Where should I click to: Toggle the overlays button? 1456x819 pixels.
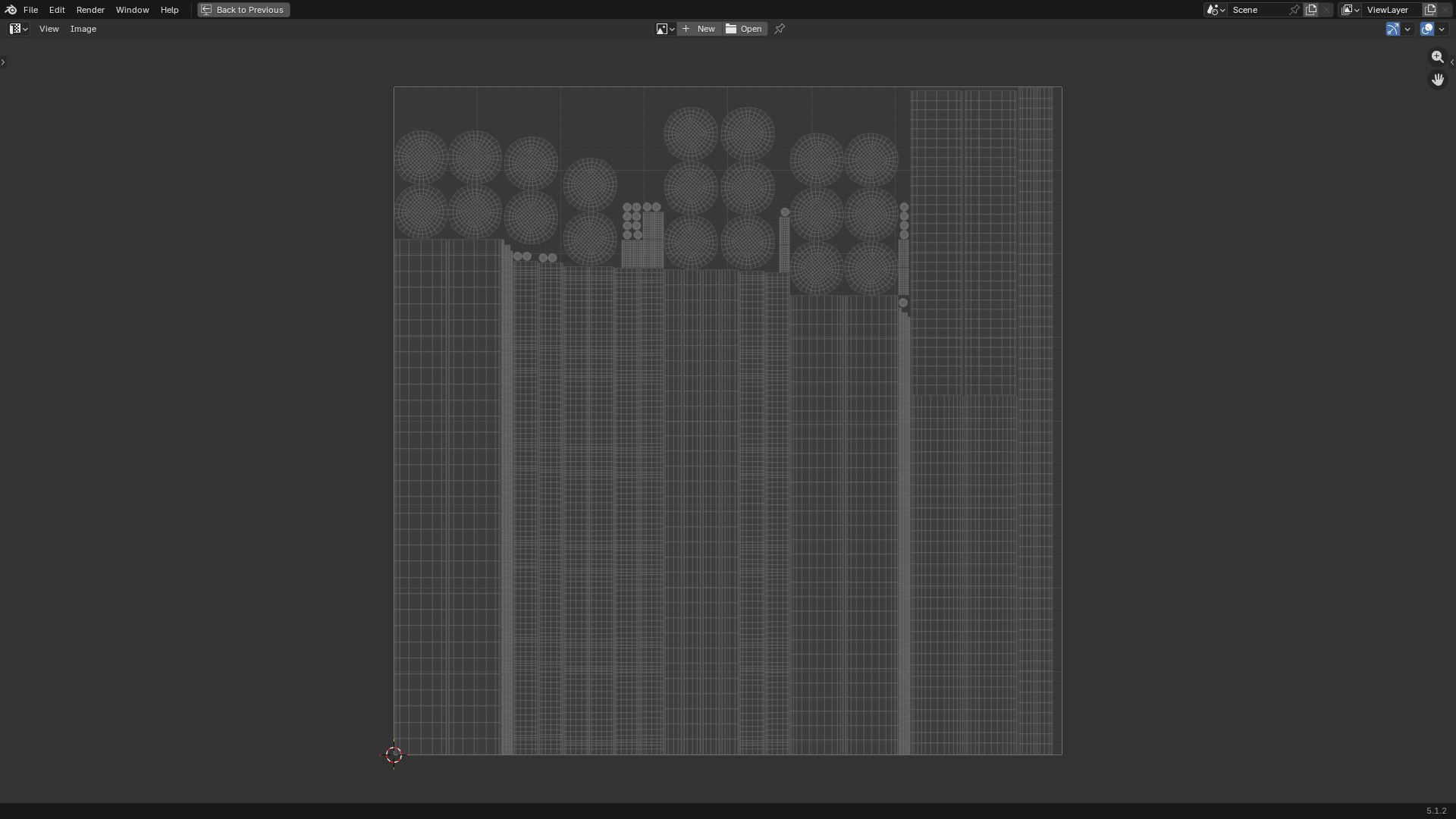pos(1427,29)
